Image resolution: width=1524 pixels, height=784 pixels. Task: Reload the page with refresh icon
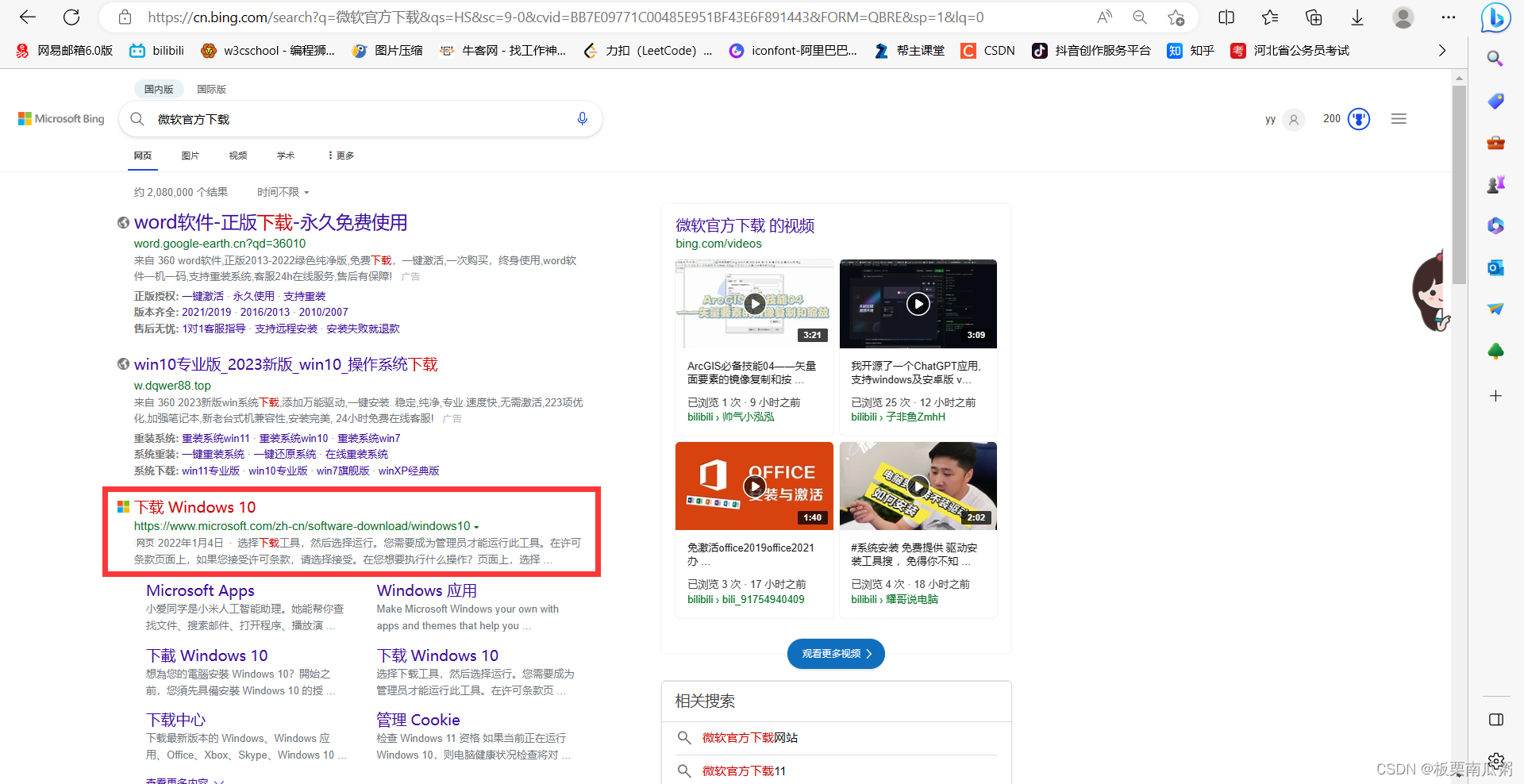[x=71, y=17]
